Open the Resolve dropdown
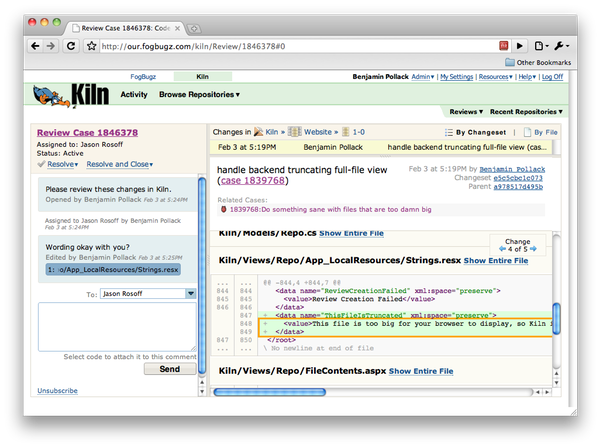 click(x=62, y=164)
